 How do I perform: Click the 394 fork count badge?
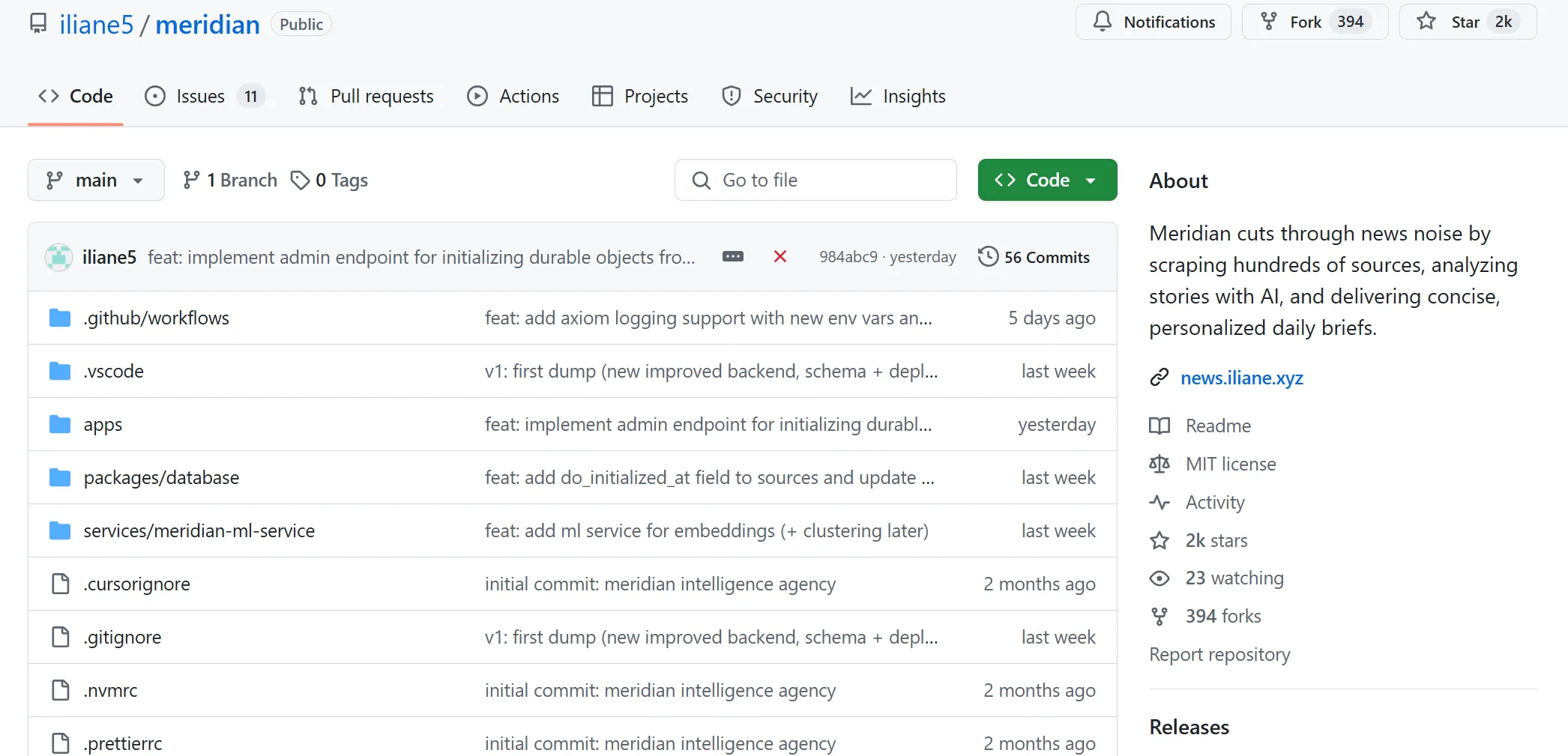pyautogui.click(x=1351, y=22)
